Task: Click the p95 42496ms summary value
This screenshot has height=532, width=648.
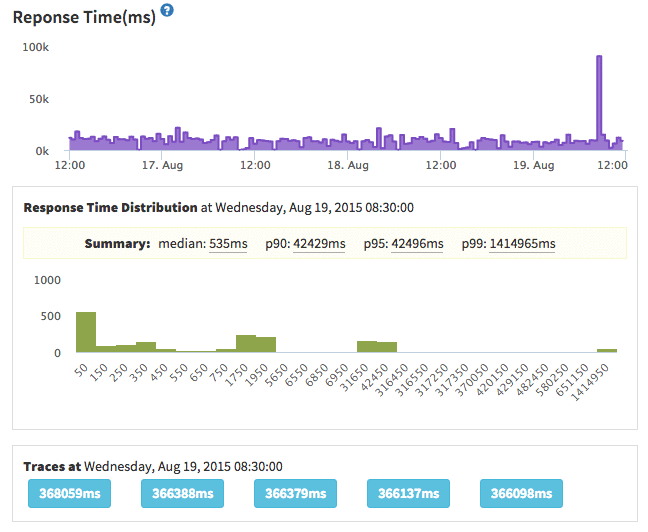Action: 417,244
